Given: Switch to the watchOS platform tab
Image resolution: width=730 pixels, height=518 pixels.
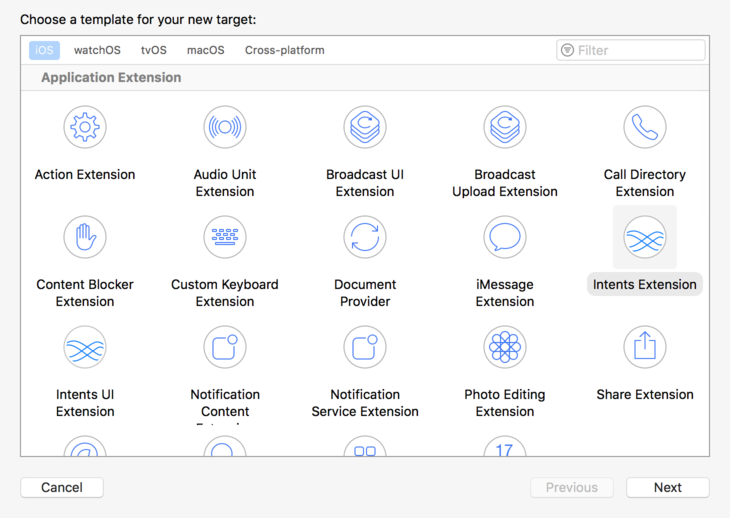Looking at the screenshot, I should (97, 50).
